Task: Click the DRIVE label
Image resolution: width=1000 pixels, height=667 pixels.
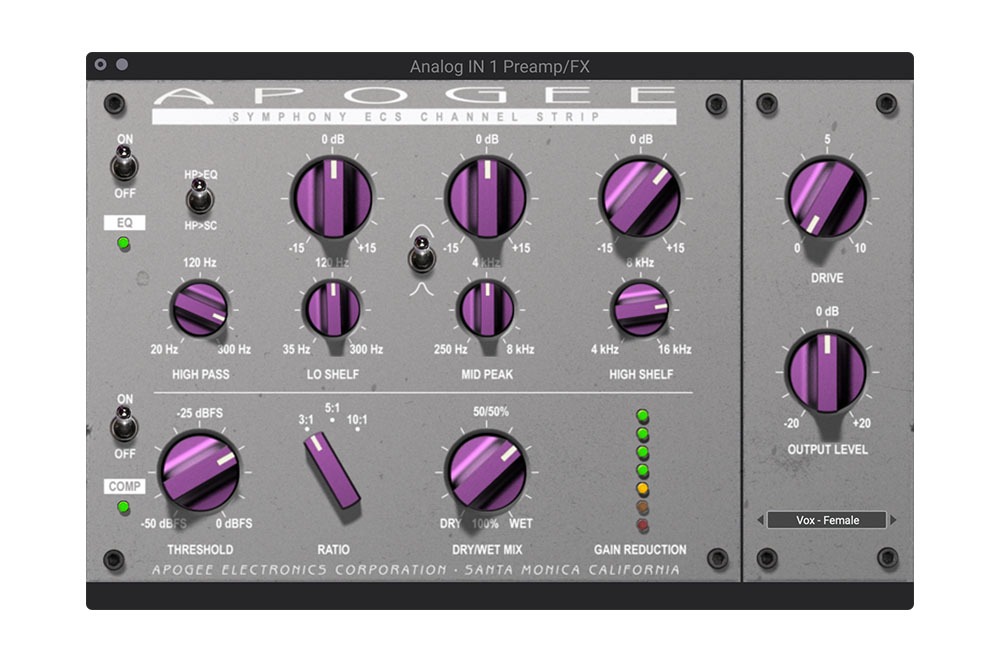Action: (827, 278)
